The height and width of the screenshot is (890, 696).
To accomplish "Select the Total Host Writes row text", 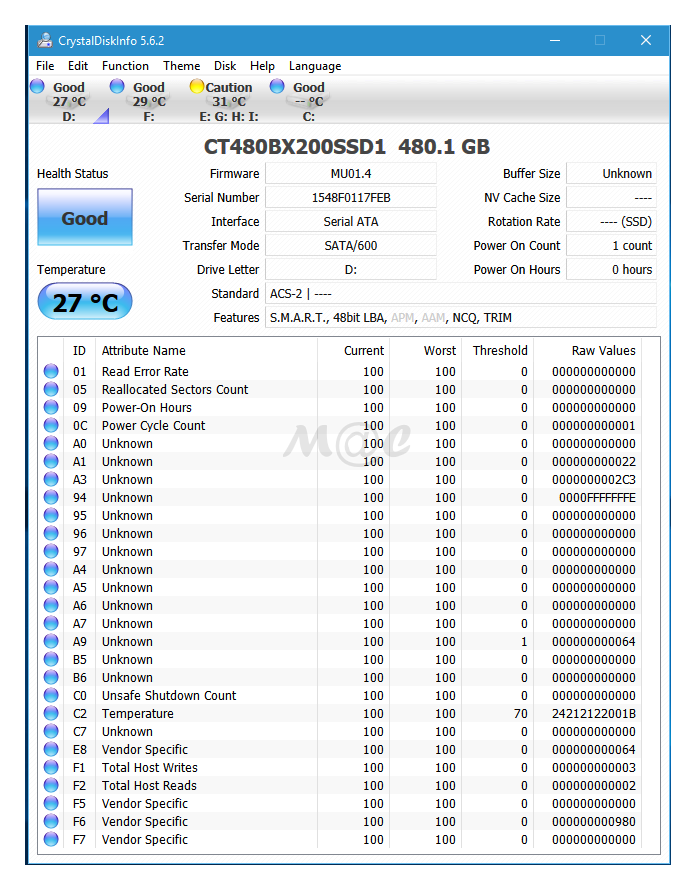I will (150, 767).
